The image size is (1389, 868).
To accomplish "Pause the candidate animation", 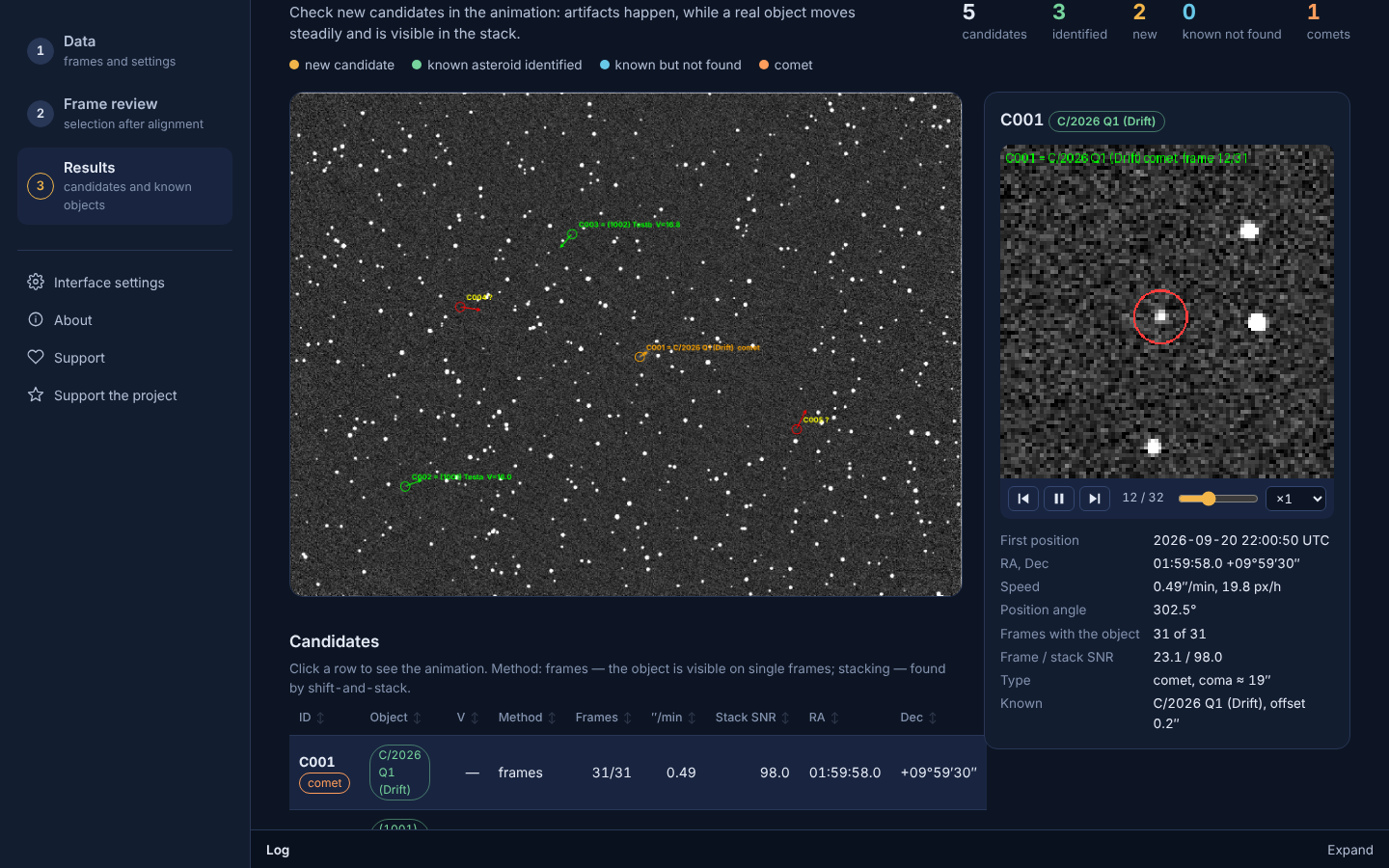I will 1059,499.
